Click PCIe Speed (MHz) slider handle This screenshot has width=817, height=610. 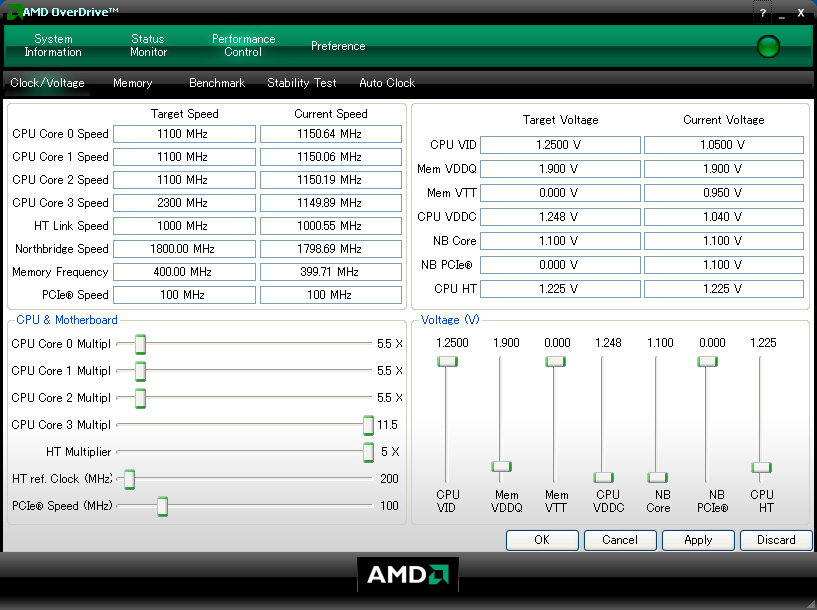[163, 506]
